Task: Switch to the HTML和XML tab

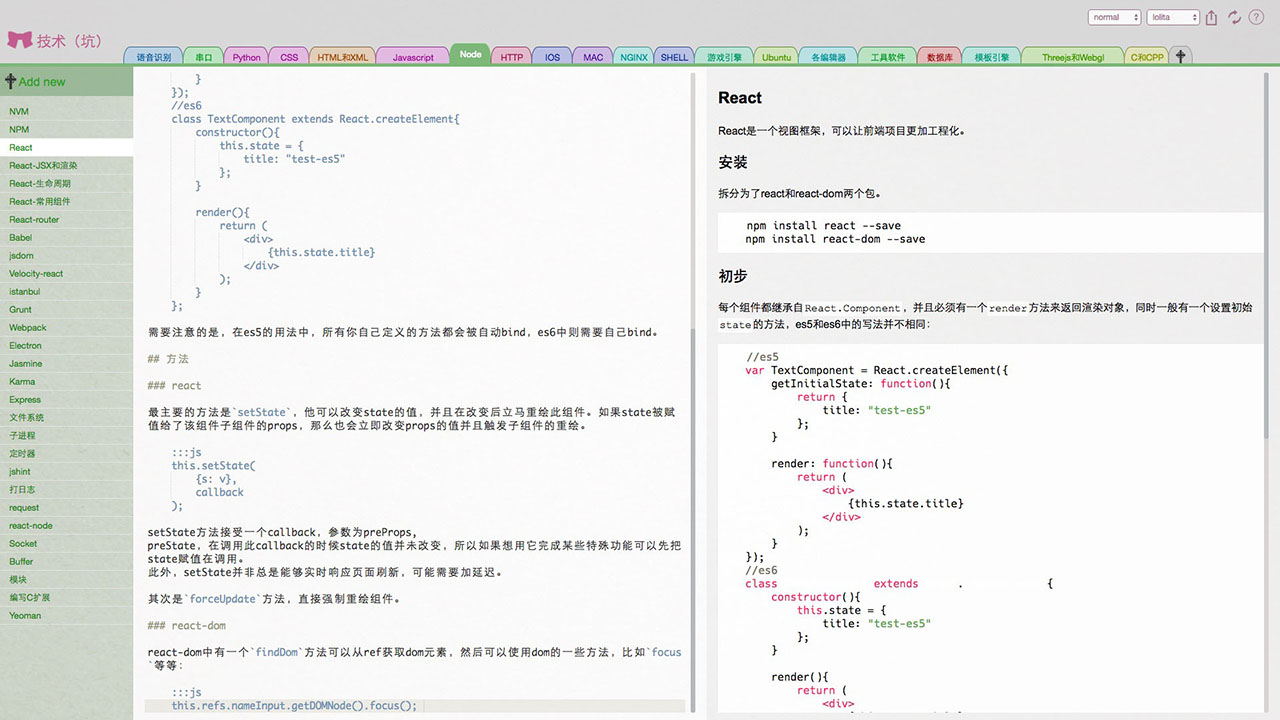Action: [343, 57]
